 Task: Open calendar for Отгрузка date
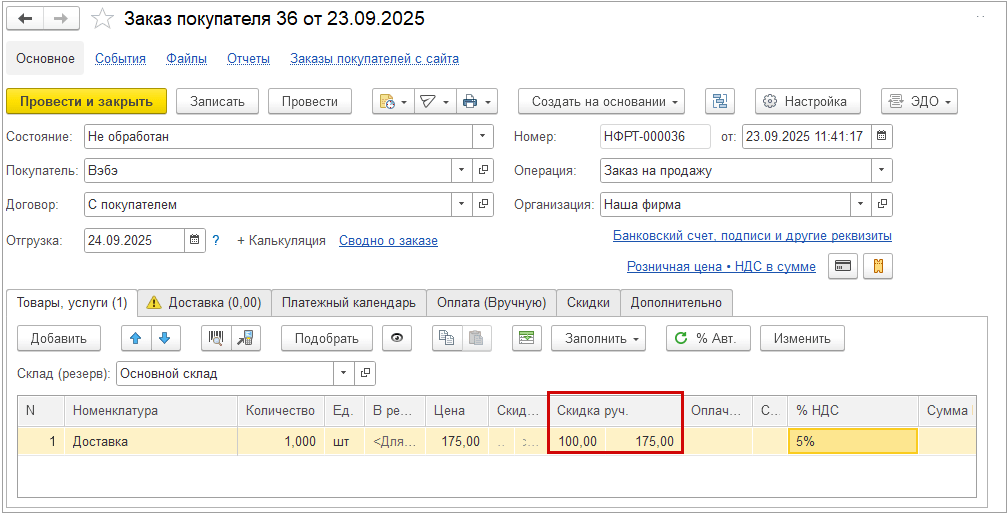pos(195,241)
